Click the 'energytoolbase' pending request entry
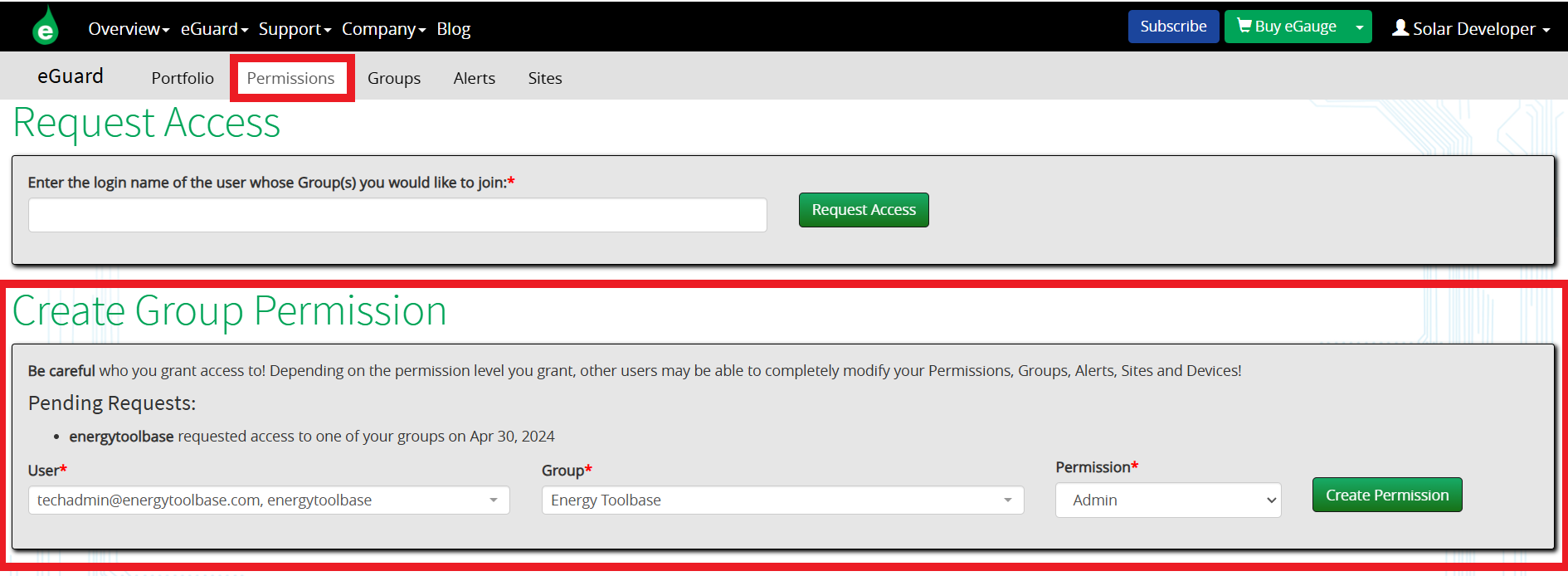This screenshot has width=1568, height=576. [x=312, y=437]
